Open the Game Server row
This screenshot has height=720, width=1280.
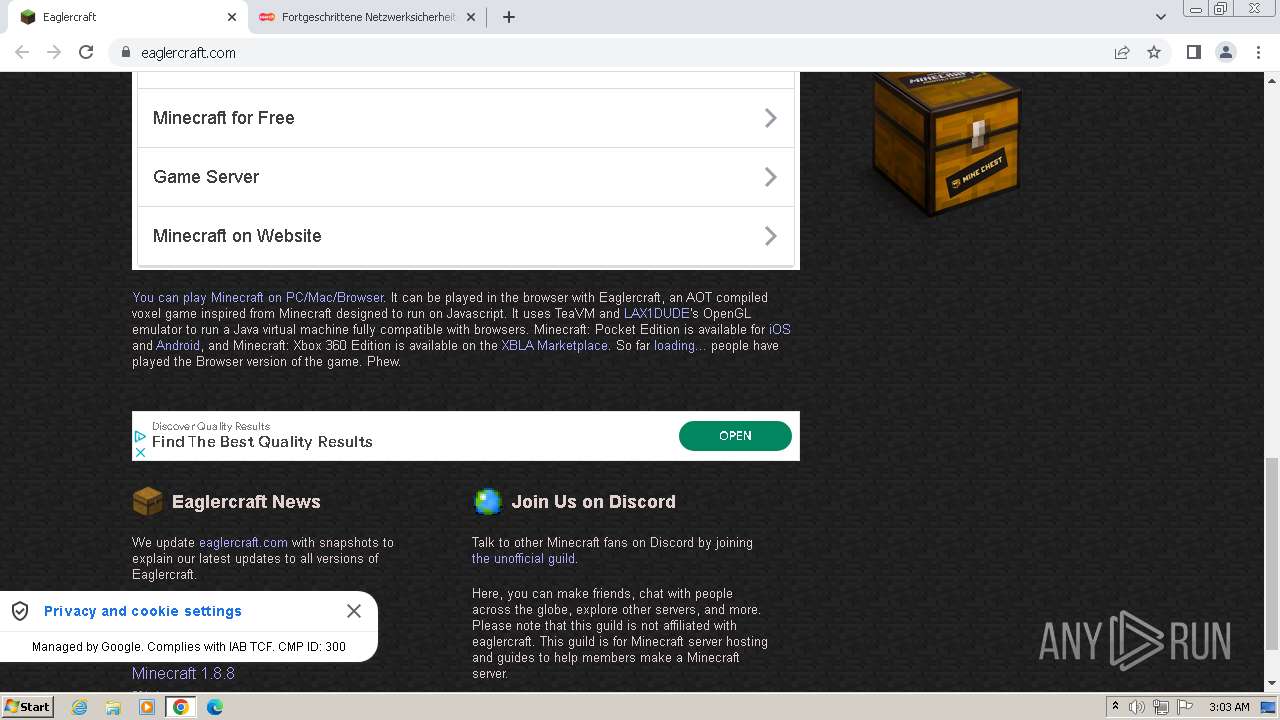[465, 177]
